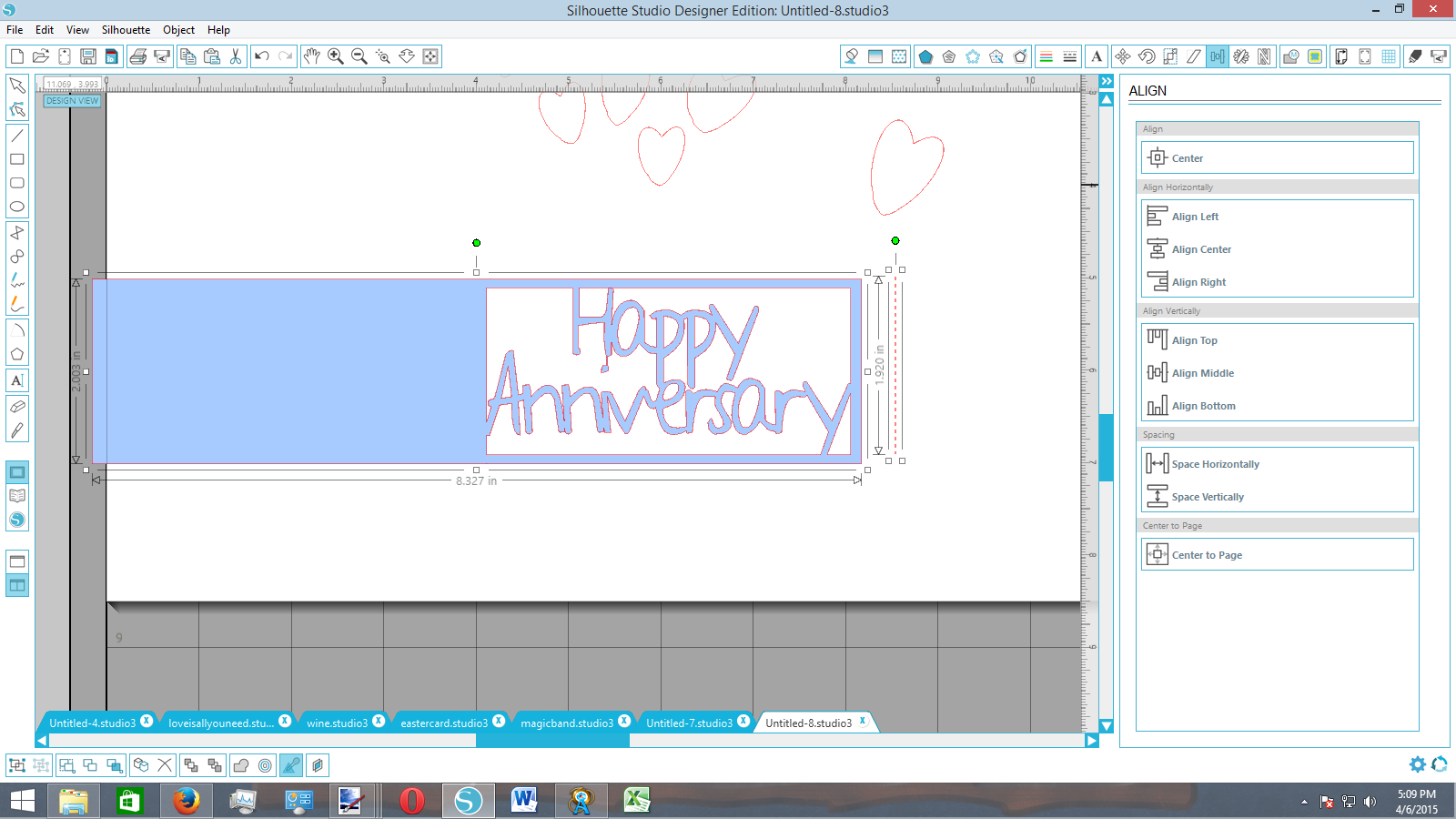Click the Weld icon
The width and height of the screenshot is (1456, 819).
tap(241, 765)
